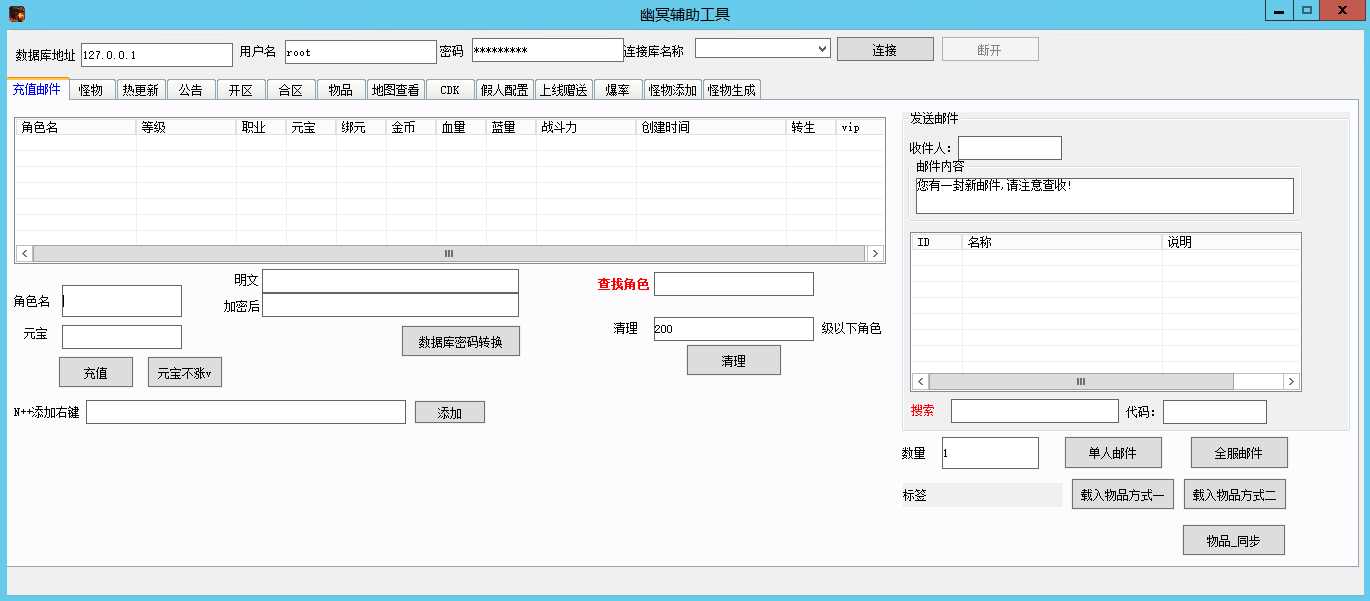Click the character table horizontal scrollbar thumb

(448, 254)
